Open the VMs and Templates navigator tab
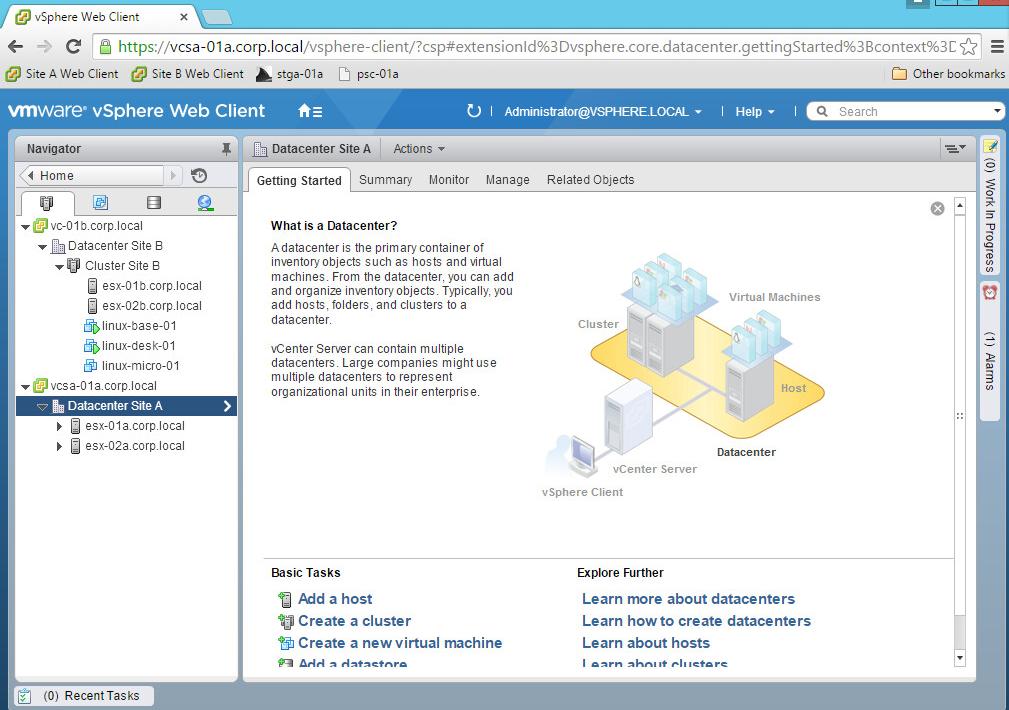Viewport: 1009px width, 710px height. click(x=100, y=203)
